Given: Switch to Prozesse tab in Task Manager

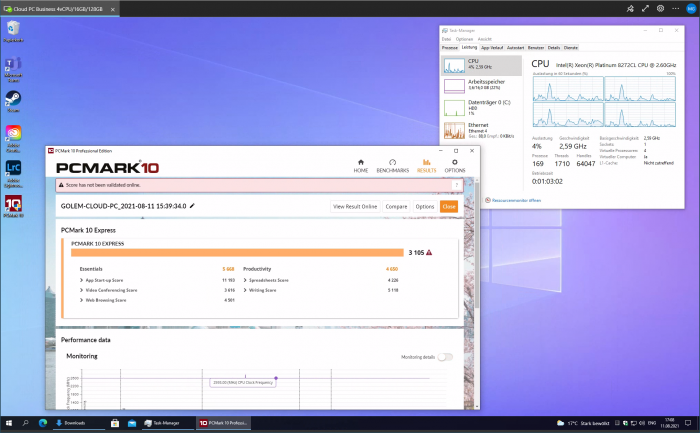Looking at the screenshot, I should click(450, 47).
